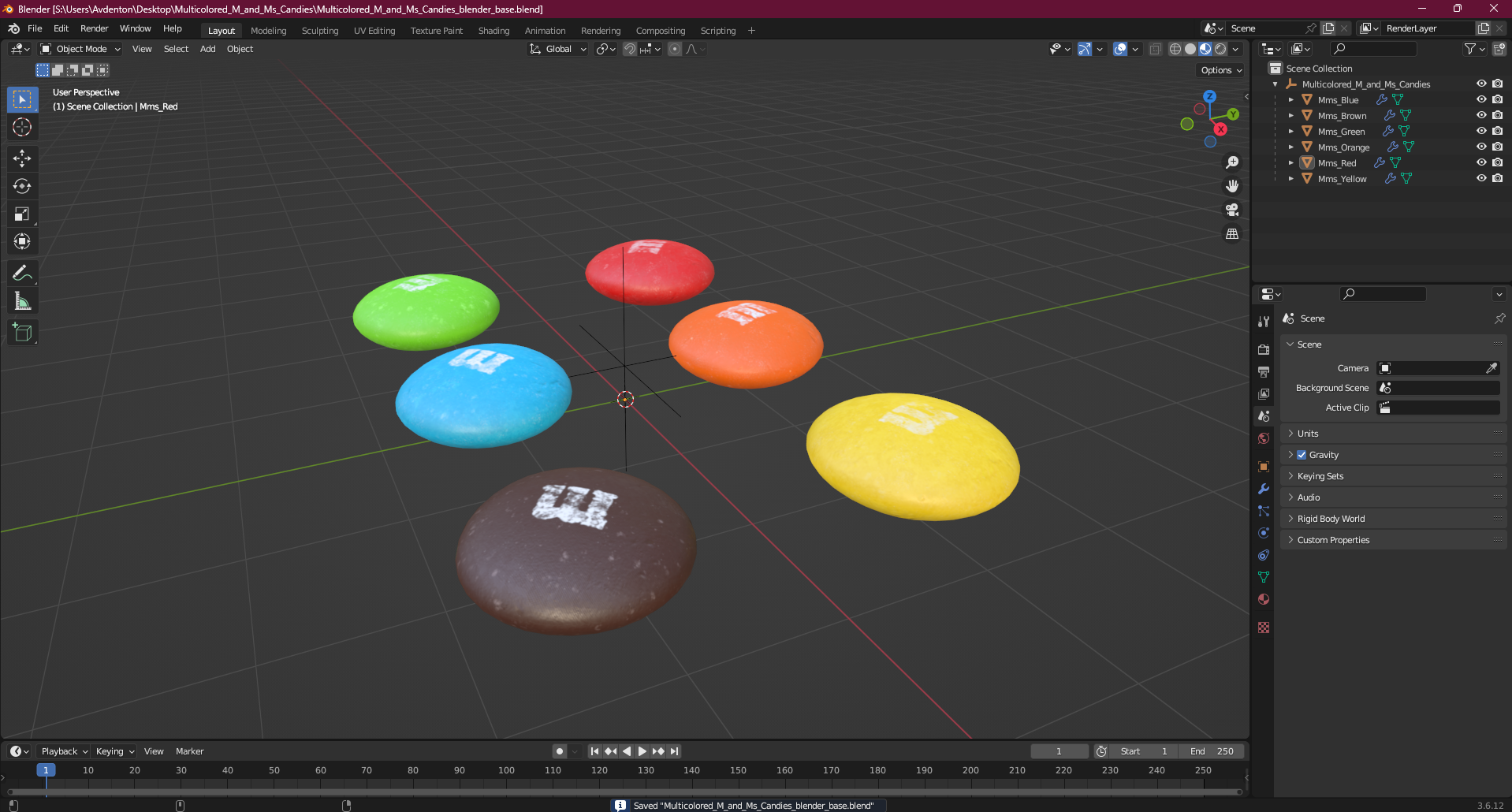
Task: Open the Tool properties tab
Action: pyautogui.click(x=1264, y=321)
